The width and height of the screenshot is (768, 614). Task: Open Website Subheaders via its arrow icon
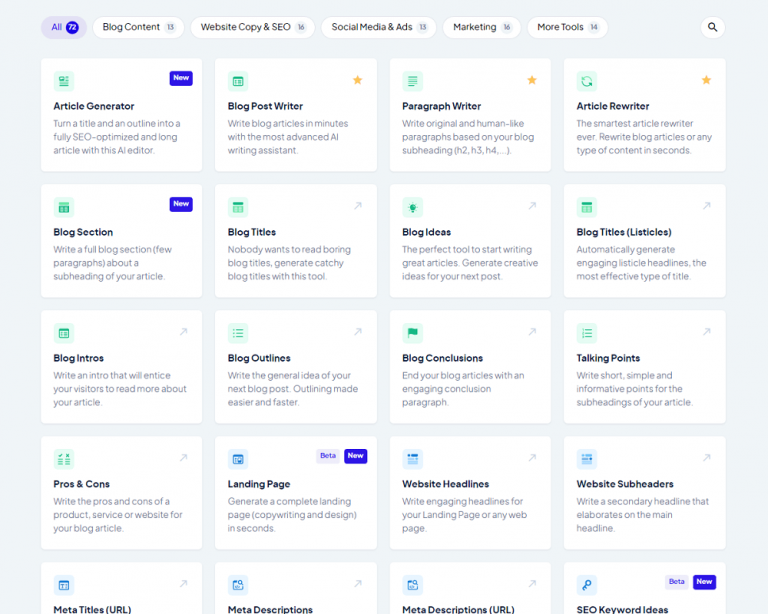pos(707,457)
